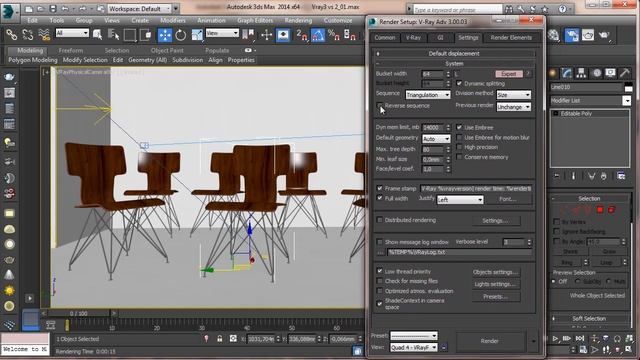The width and height of the screenshot is (640, 360).
Task: Select the Select and Move tool
Action: pyautogui.click(x=165, y=35)
